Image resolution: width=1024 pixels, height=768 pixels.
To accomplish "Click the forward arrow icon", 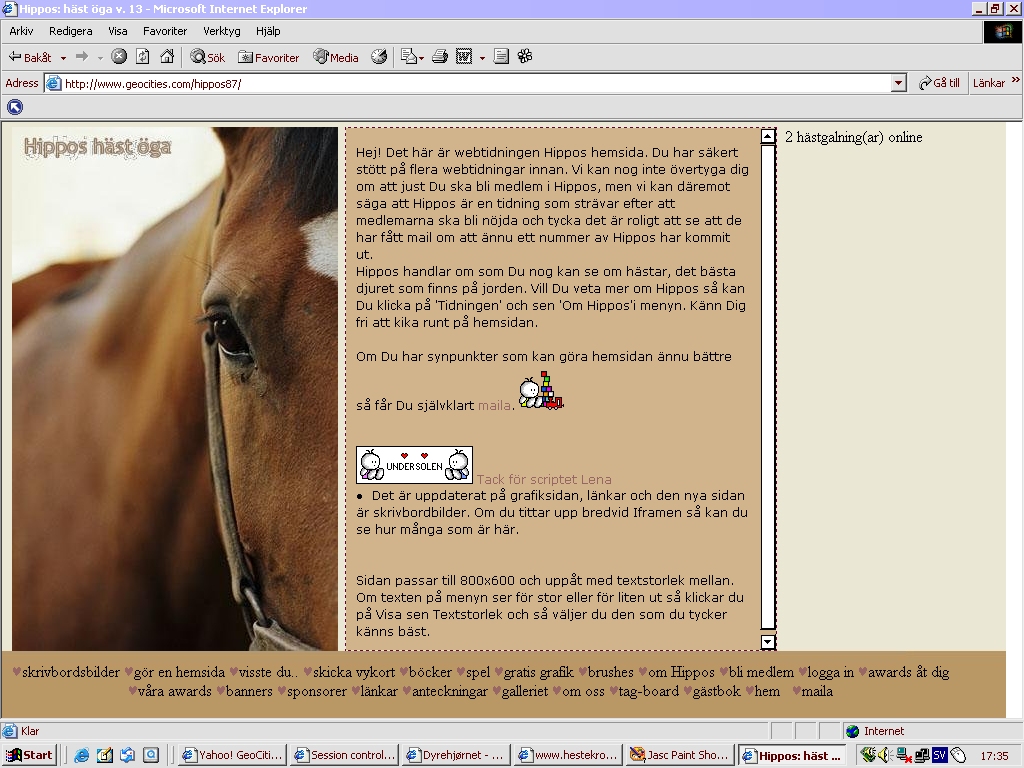I will (x=82, y=57).
